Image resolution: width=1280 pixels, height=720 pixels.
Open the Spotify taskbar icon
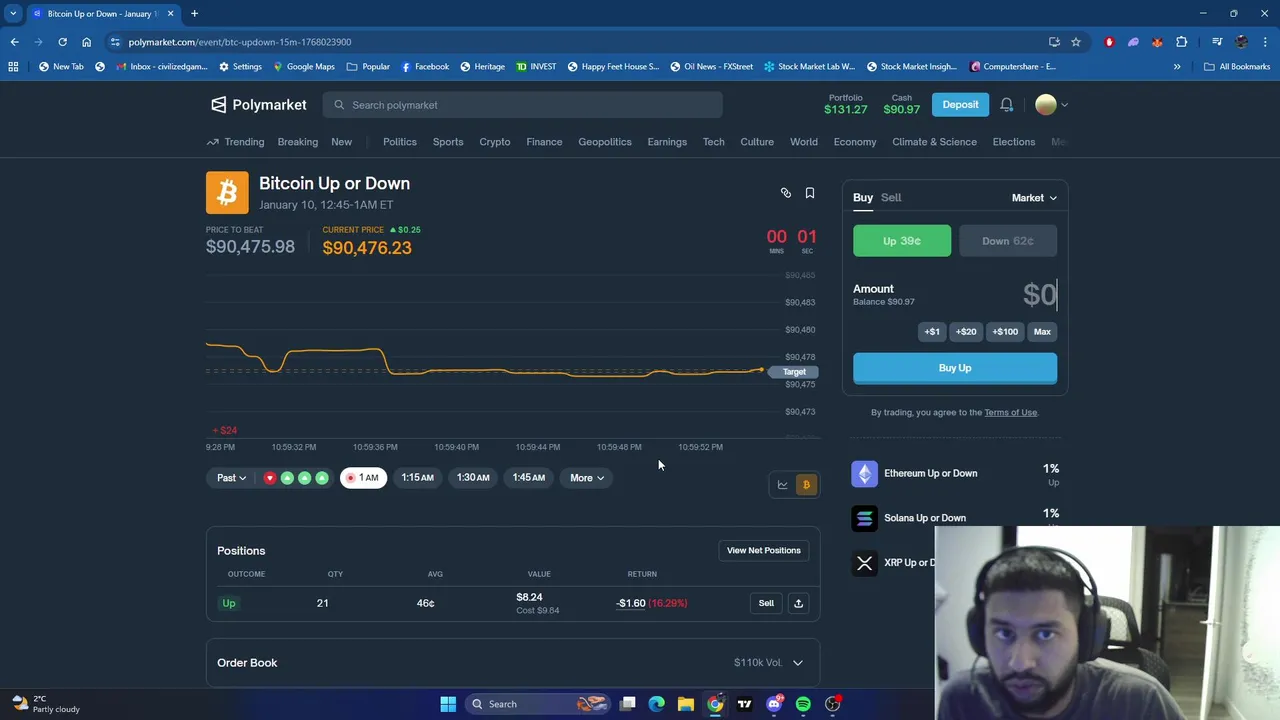point(803,704)
